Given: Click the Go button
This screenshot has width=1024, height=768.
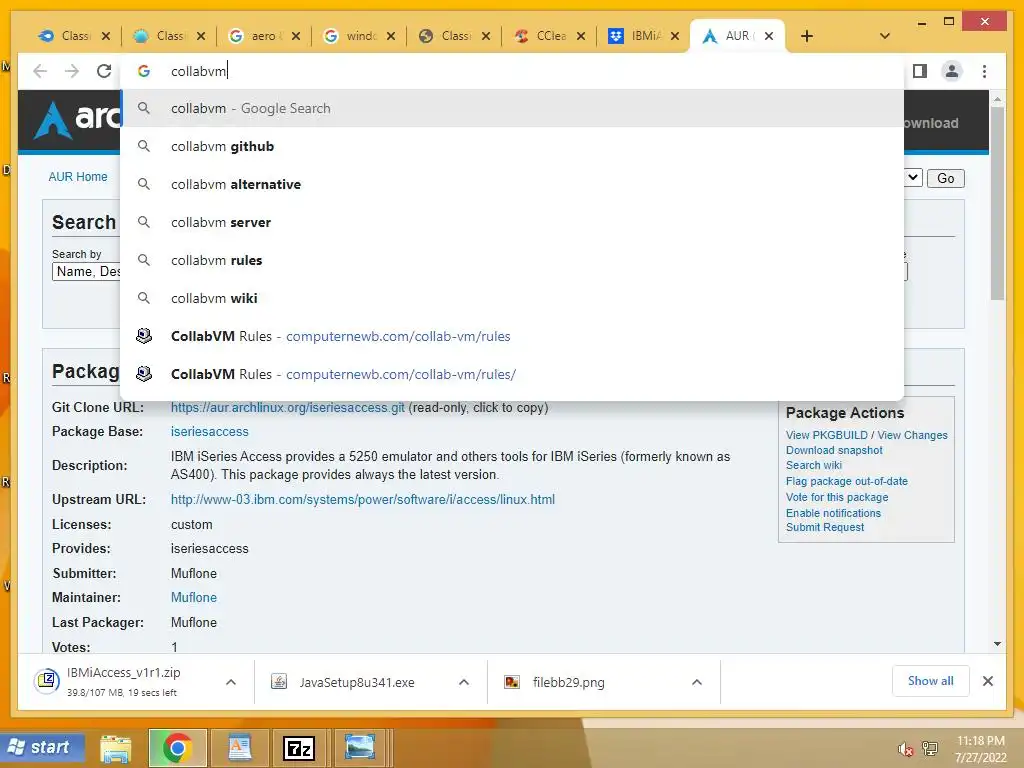Looking at the screenshot, I should point(946,178).
